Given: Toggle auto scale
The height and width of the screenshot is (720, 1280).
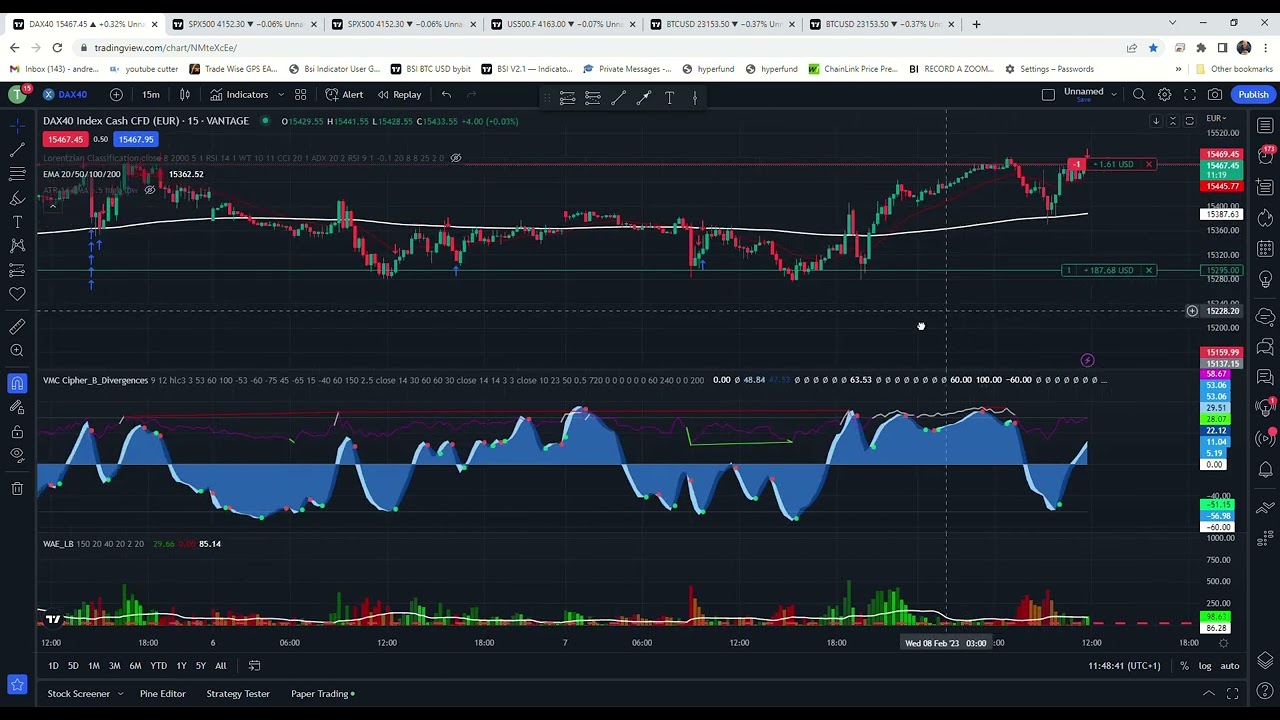Looking at the screenshot, I should (1230, 666).
